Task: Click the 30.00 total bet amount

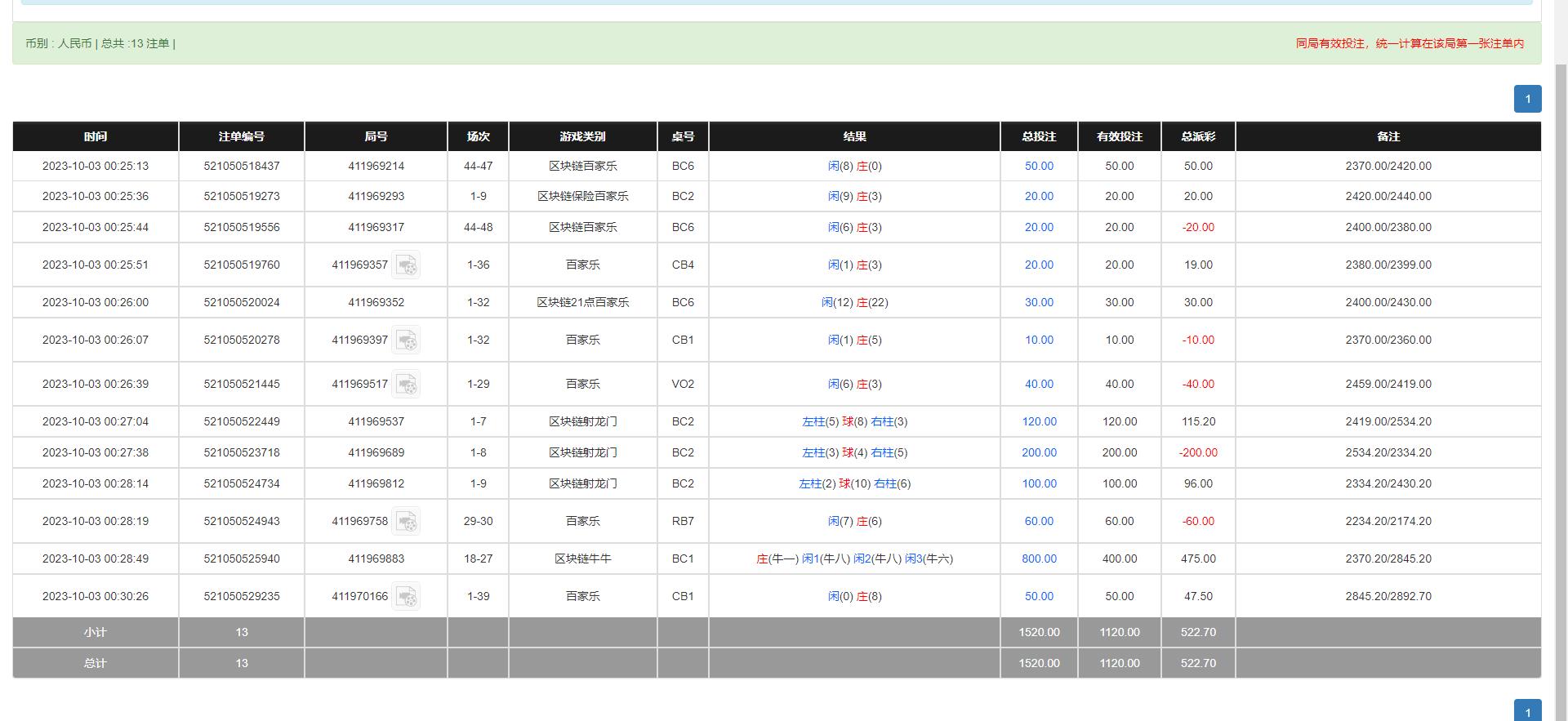Action: coord(1039,302)
